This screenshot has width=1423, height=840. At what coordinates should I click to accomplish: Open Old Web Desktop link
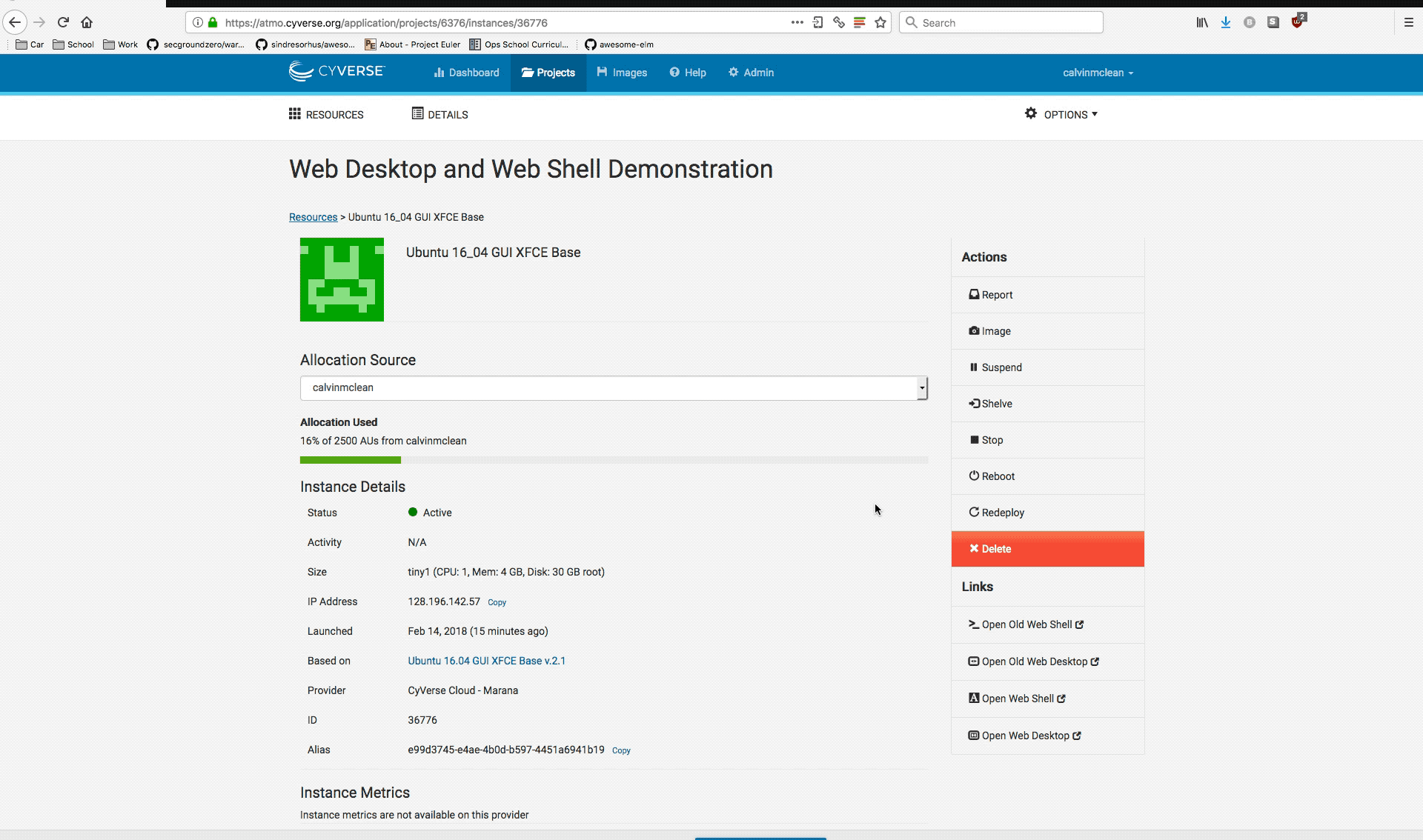click(1047, 661)
